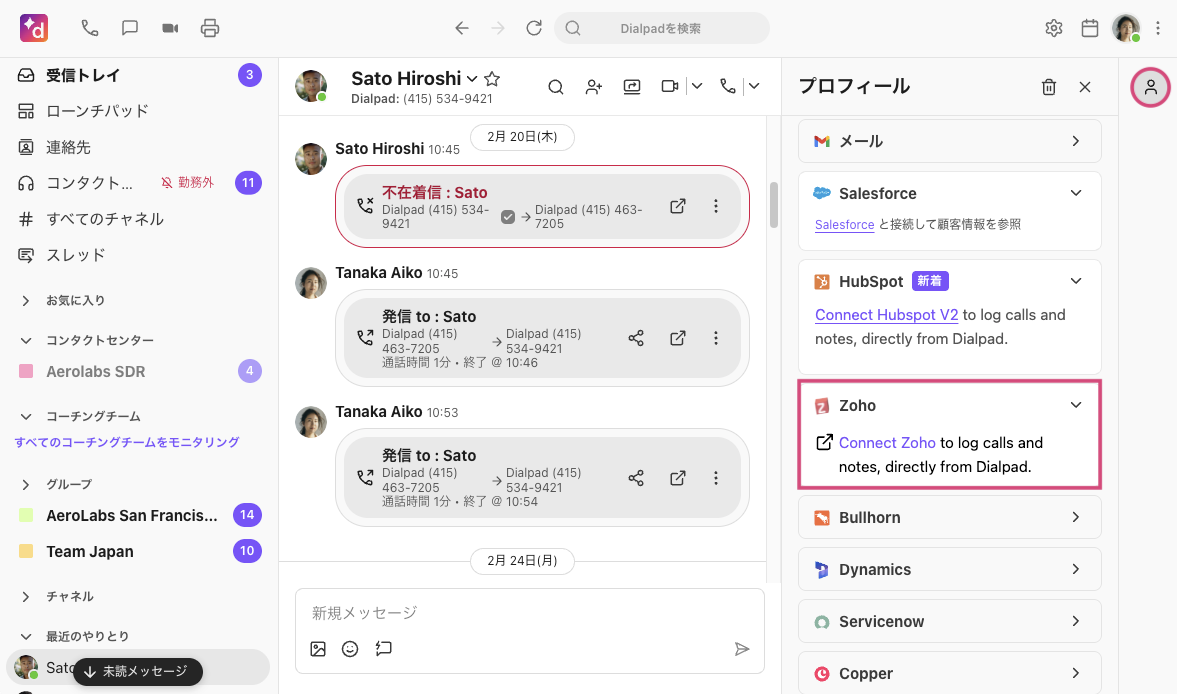This screenshot has height=694, width=1177.
Task: Open the emoji picker
Action: [350, 649]
